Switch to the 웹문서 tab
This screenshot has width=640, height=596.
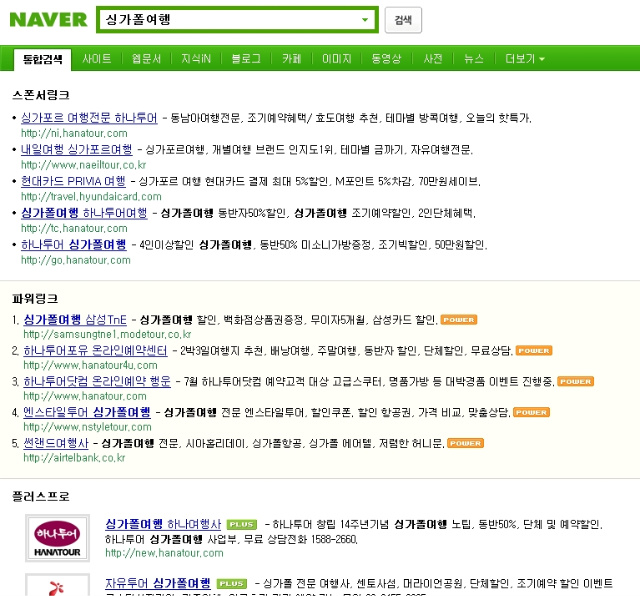point(146,59)
